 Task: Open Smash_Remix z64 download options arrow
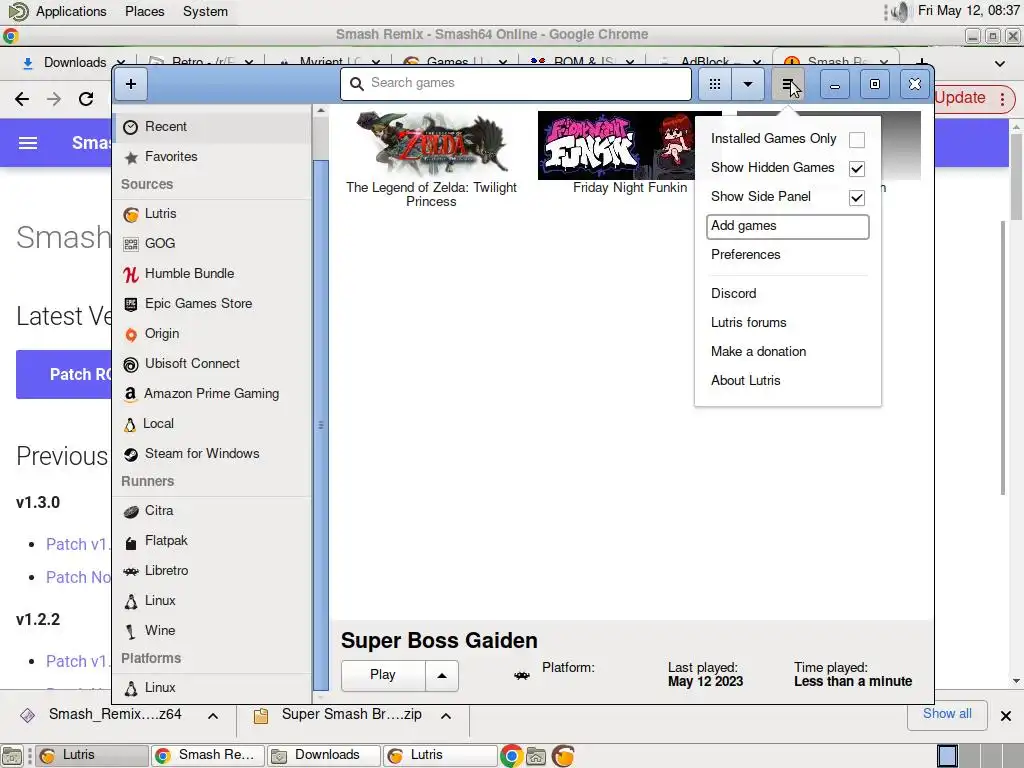coord(213,716)
